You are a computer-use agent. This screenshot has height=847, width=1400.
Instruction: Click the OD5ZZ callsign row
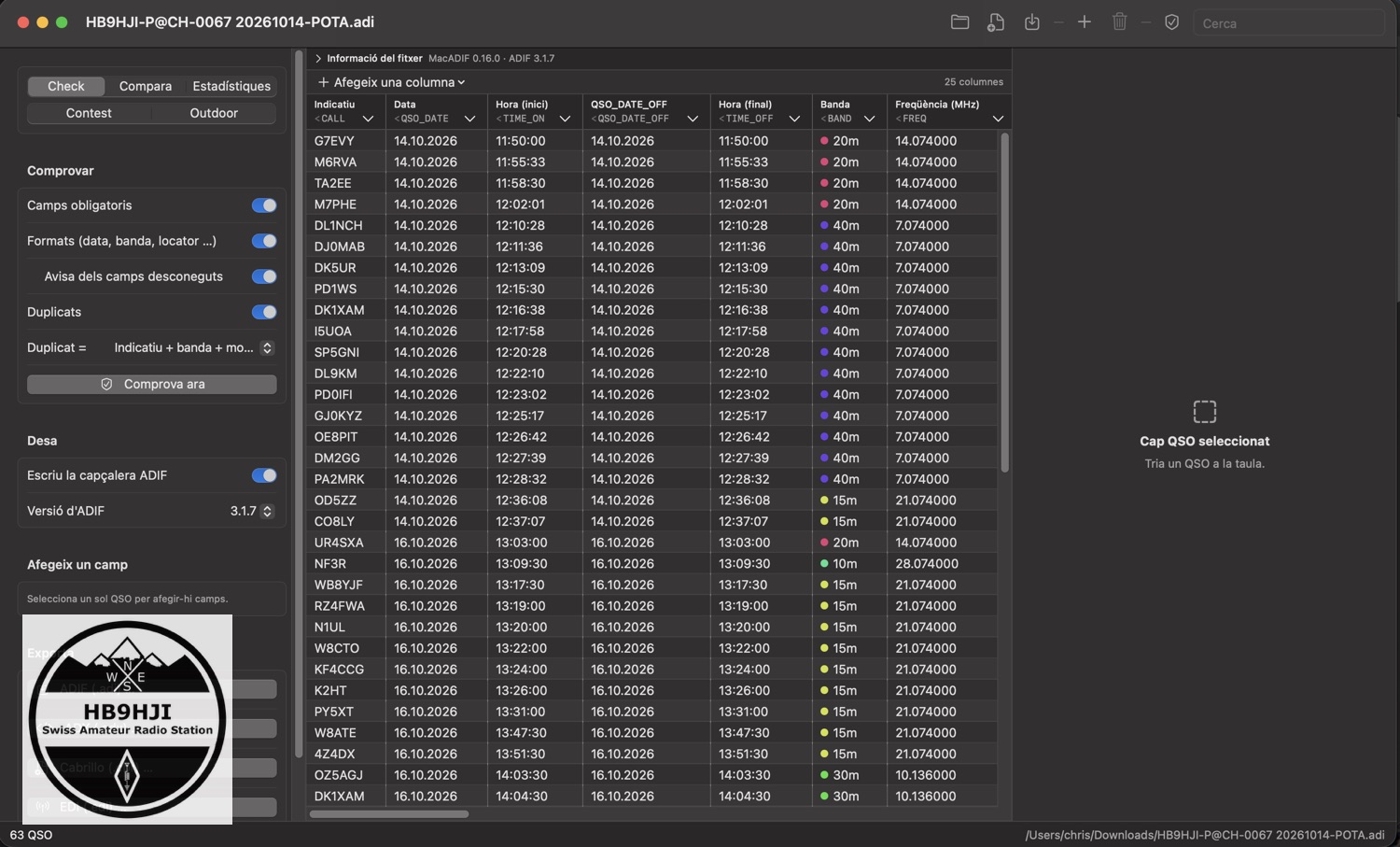pyautogui.click(x=335, y=501)
